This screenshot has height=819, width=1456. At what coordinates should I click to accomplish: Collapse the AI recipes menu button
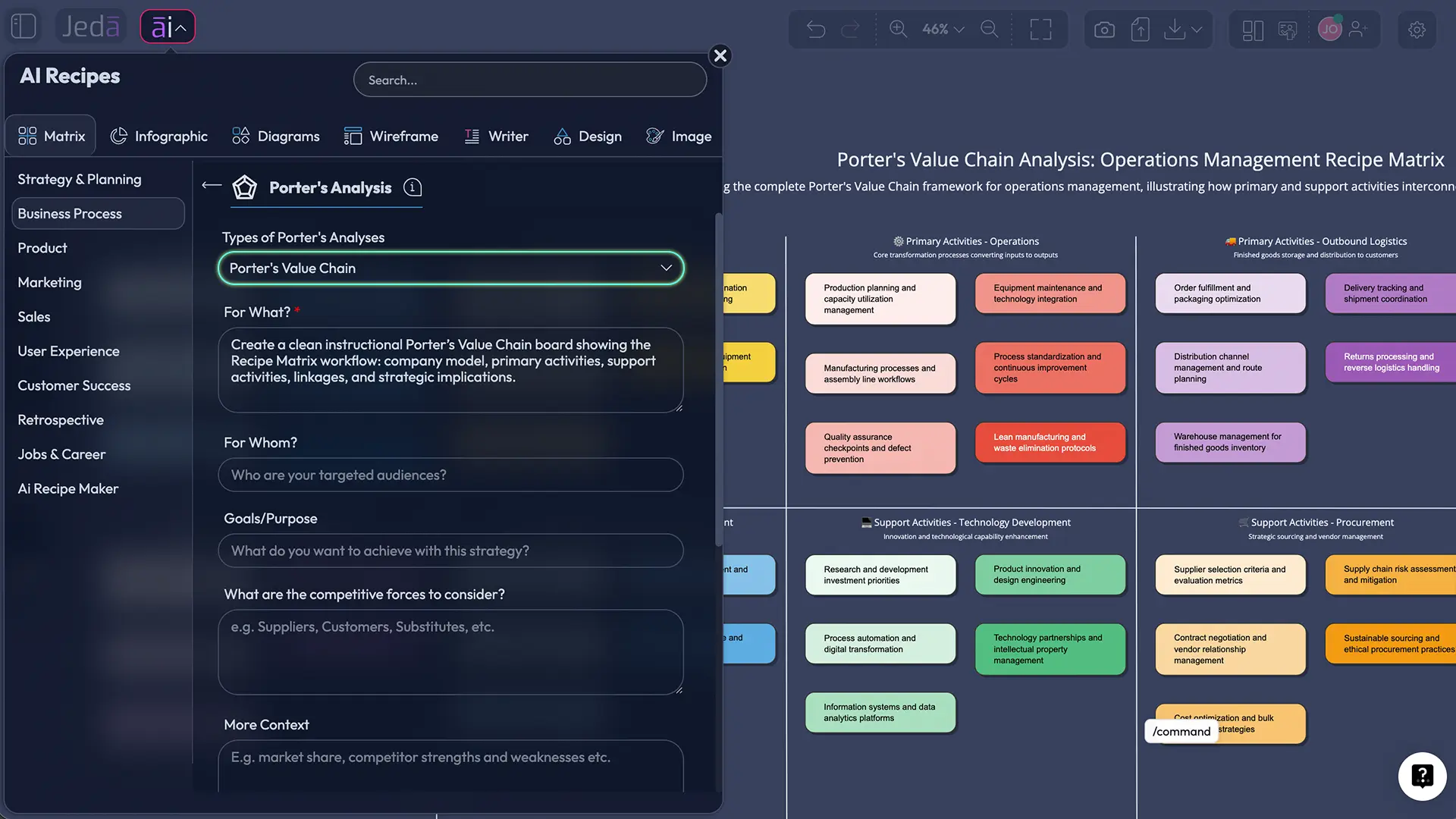tap(168, 27)
